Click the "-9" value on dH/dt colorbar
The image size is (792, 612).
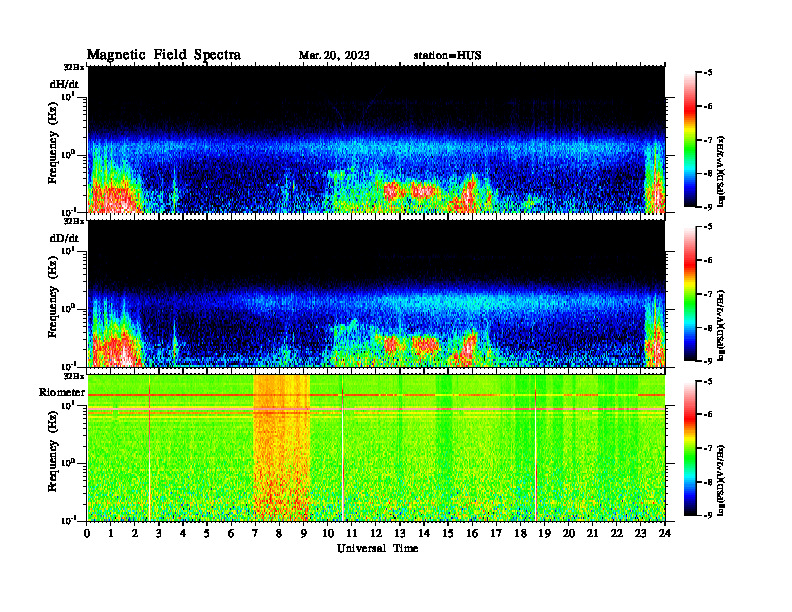[x=708, y=207]
